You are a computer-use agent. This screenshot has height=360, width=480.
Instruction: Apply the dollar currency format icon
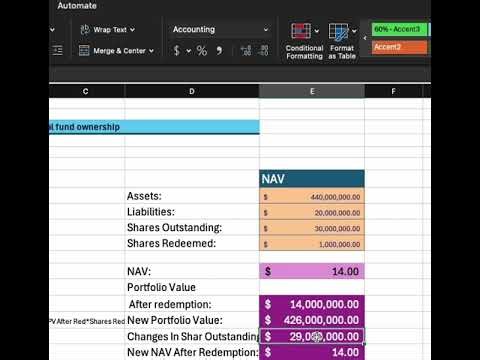[x=177, y=51]
